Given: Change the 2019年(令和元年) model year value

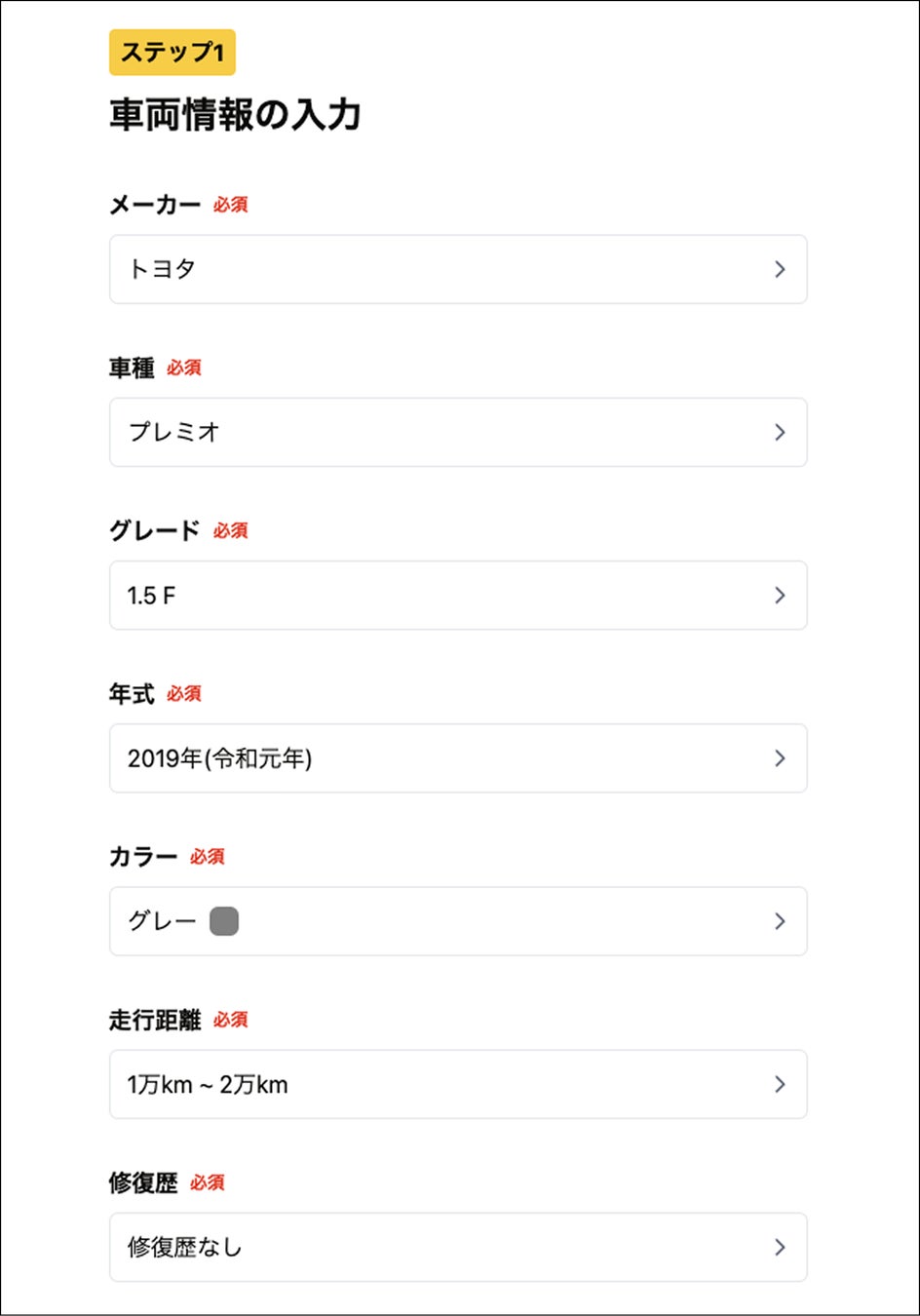Looking at the screenshot, I should coord(457,758).
